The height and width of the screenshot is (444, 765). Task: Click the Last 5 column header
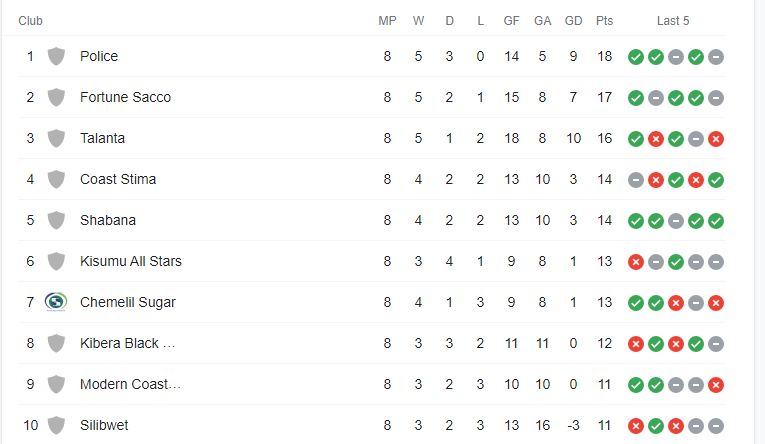(673, 21)
